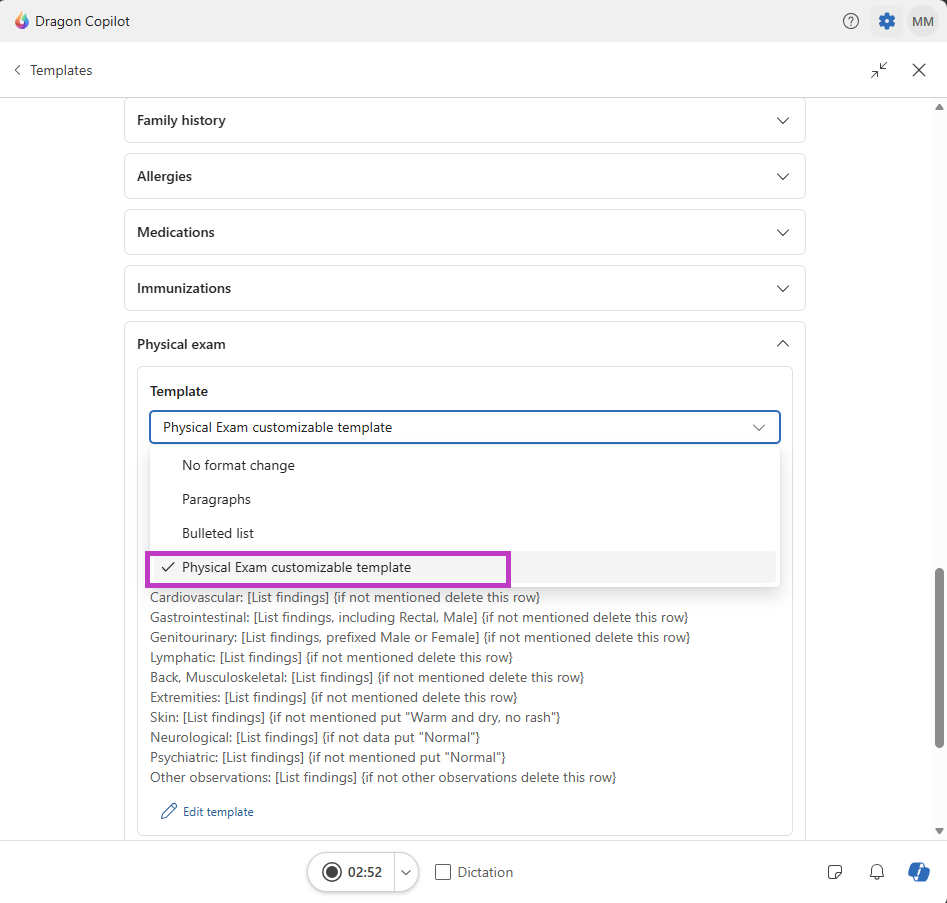Open the blue Copilot icon at bottom right

tap(919, 872)
